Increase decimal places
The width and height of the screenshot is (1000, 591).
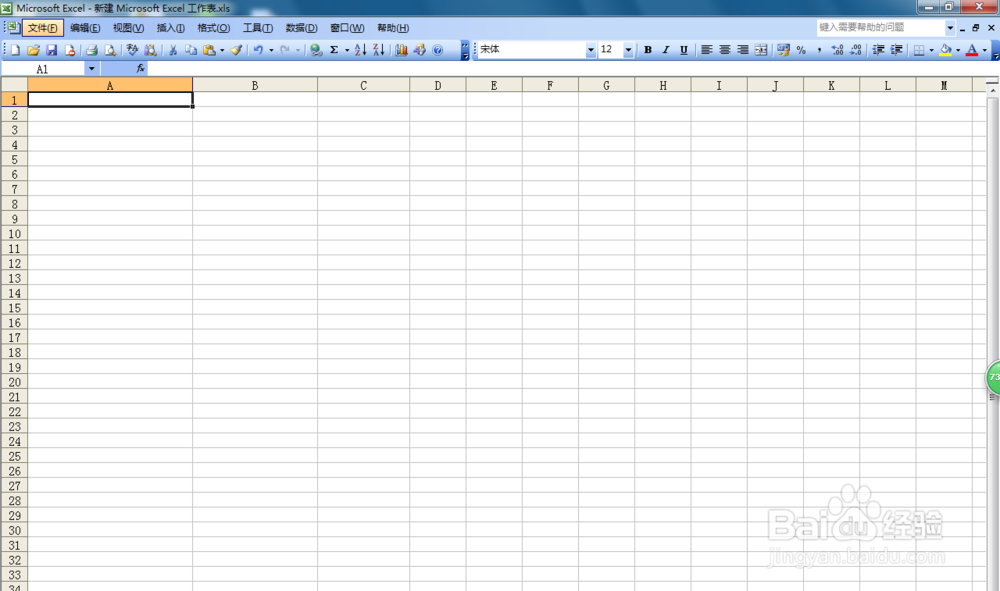[x=837, y=50]
